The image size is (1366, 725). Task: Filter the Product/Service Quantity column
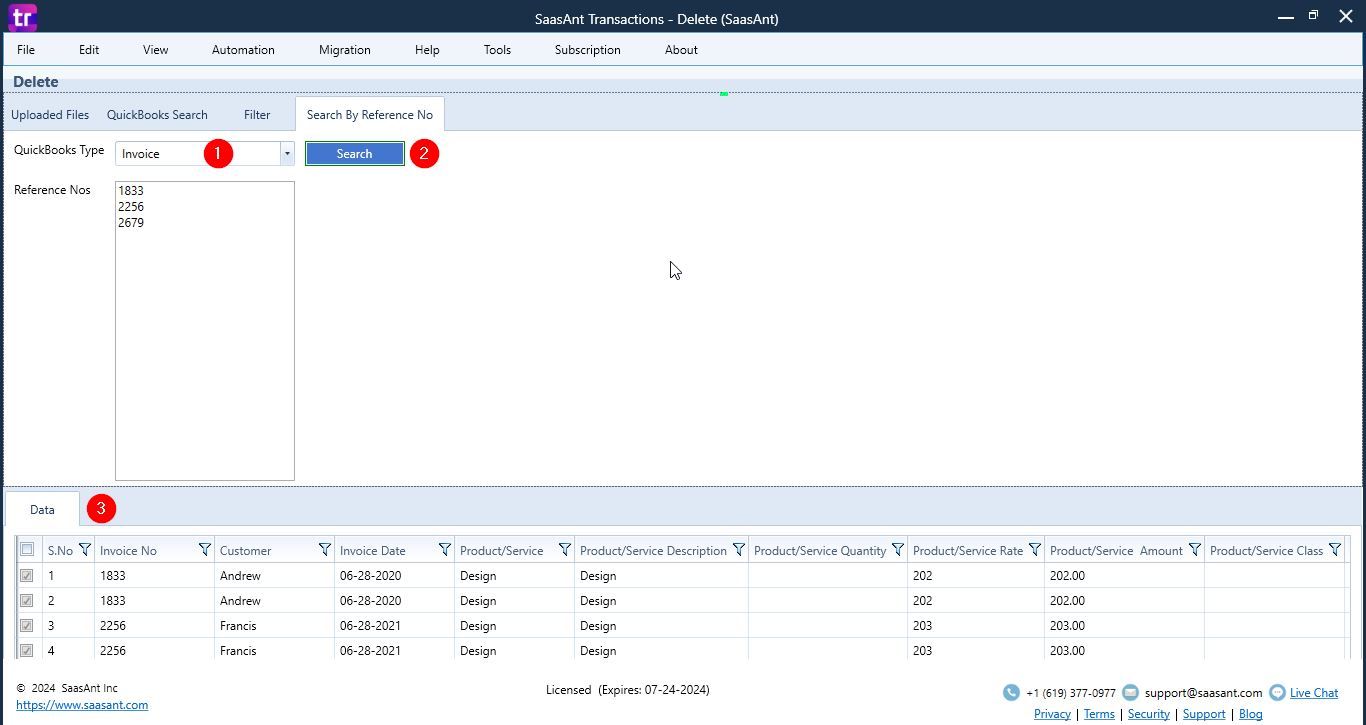click(898, 550)
